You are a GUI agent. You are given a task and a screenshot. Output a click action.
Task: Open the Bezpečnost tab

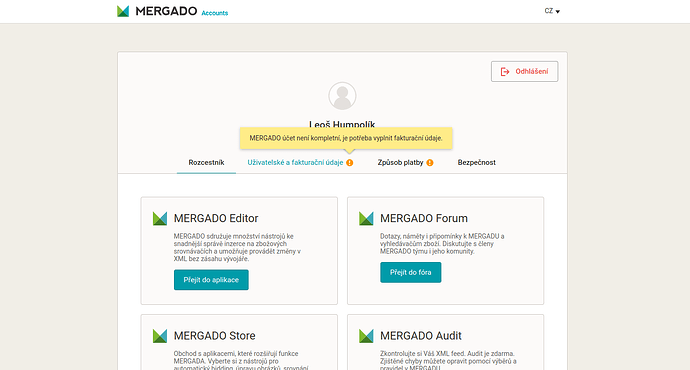[476, 162]
